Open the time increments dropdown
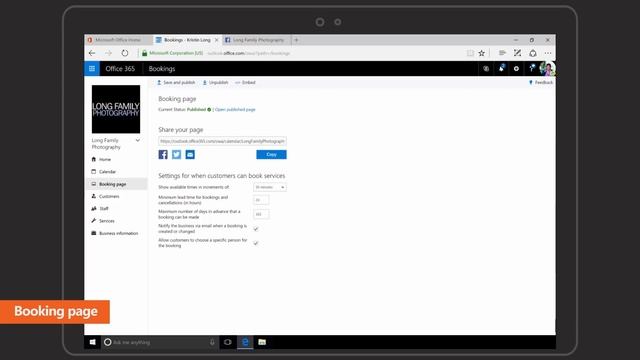Screen dimensions: 640x360 pyautogui.click(x=270, y=187)
